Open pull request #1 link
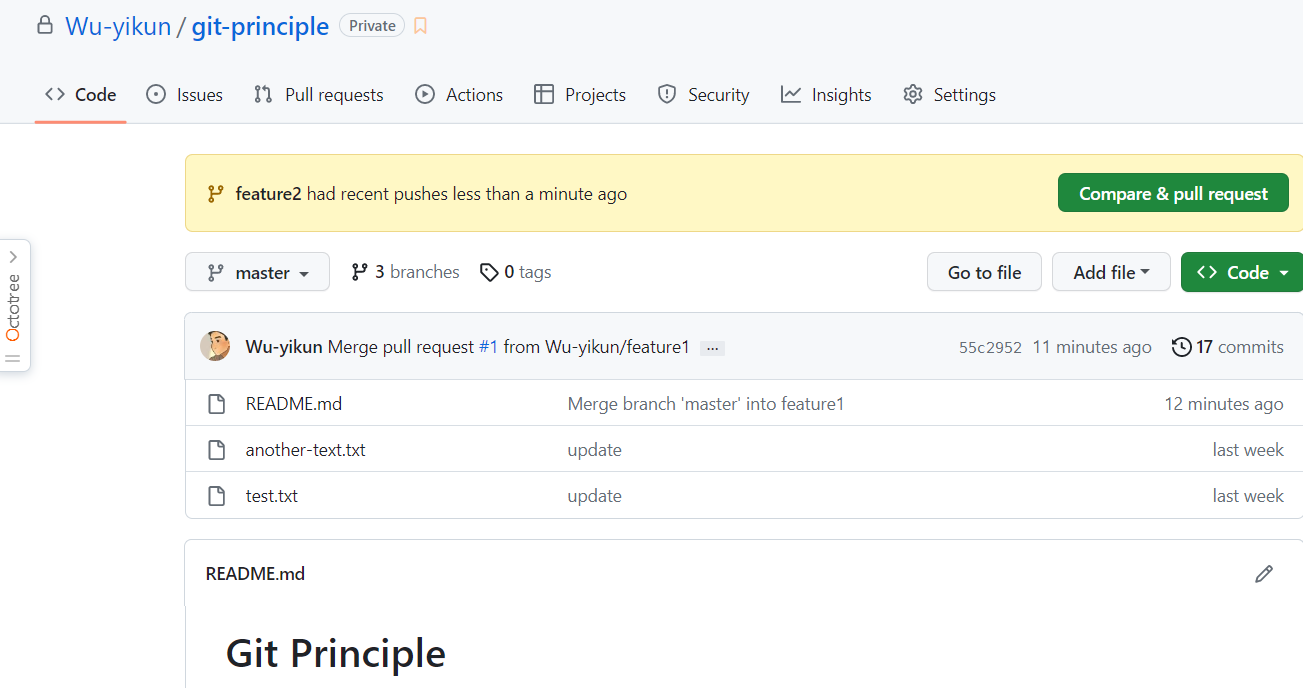 click(x=488, y=347)
